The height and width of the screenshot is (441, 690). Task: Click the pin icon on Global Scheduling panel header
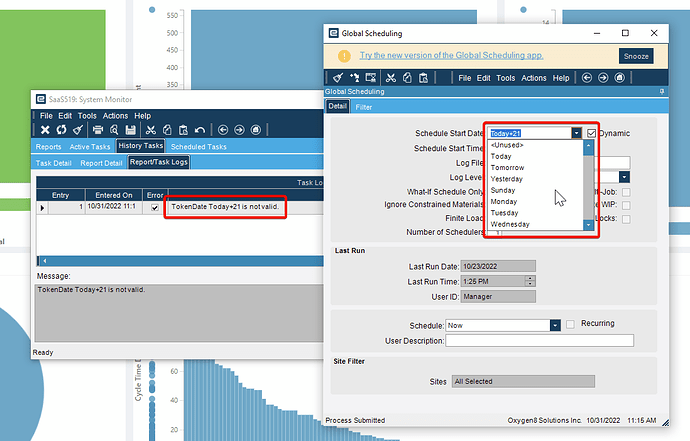[x=662, y=92]
